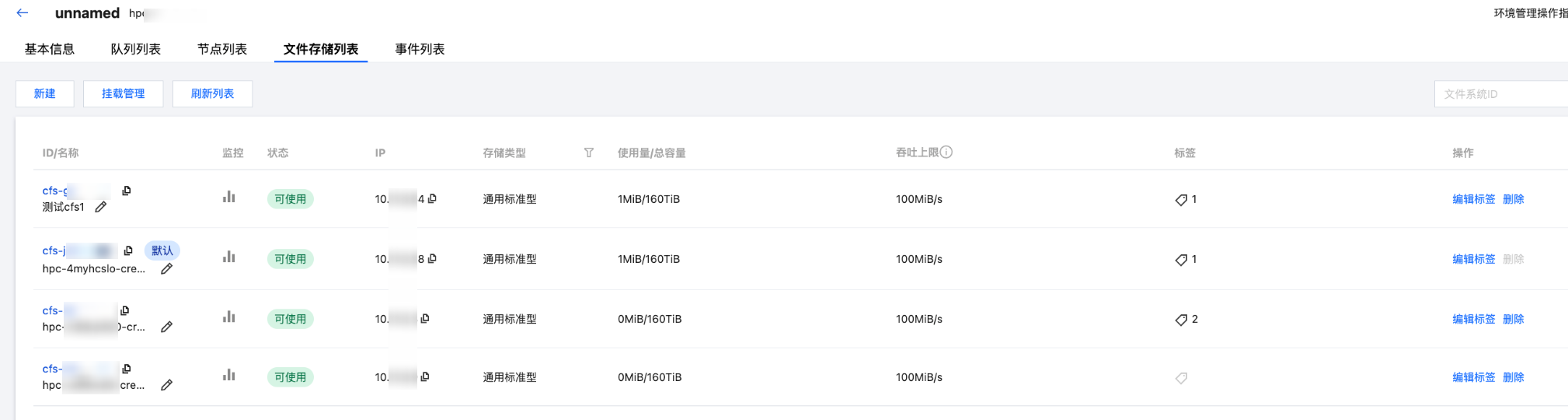Click the back arrow icon
The height and width of the screenshot is (420, 1568).
pos(23,12)
